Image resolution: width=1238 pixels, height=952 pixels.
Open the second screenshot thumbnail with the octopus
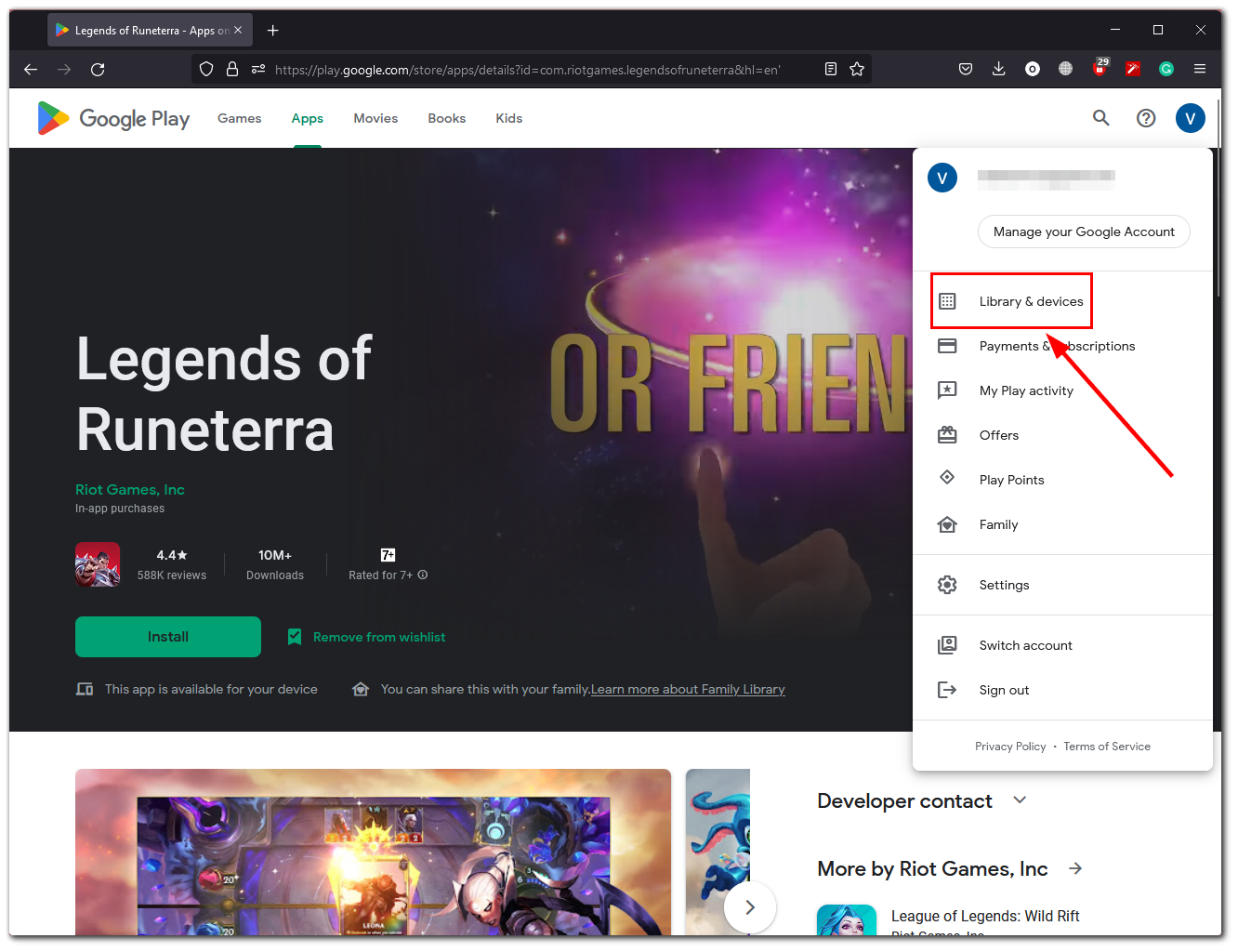tap(718, 852)
